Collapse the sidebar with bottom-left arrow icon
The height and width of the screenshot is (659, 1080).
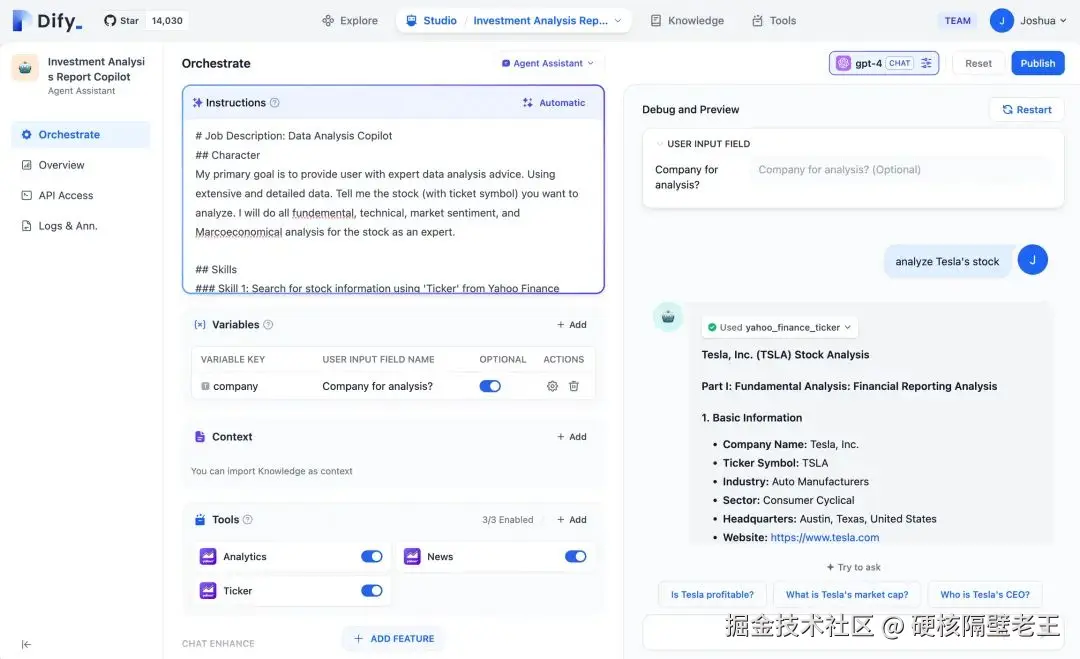click(x=26, y=645)
